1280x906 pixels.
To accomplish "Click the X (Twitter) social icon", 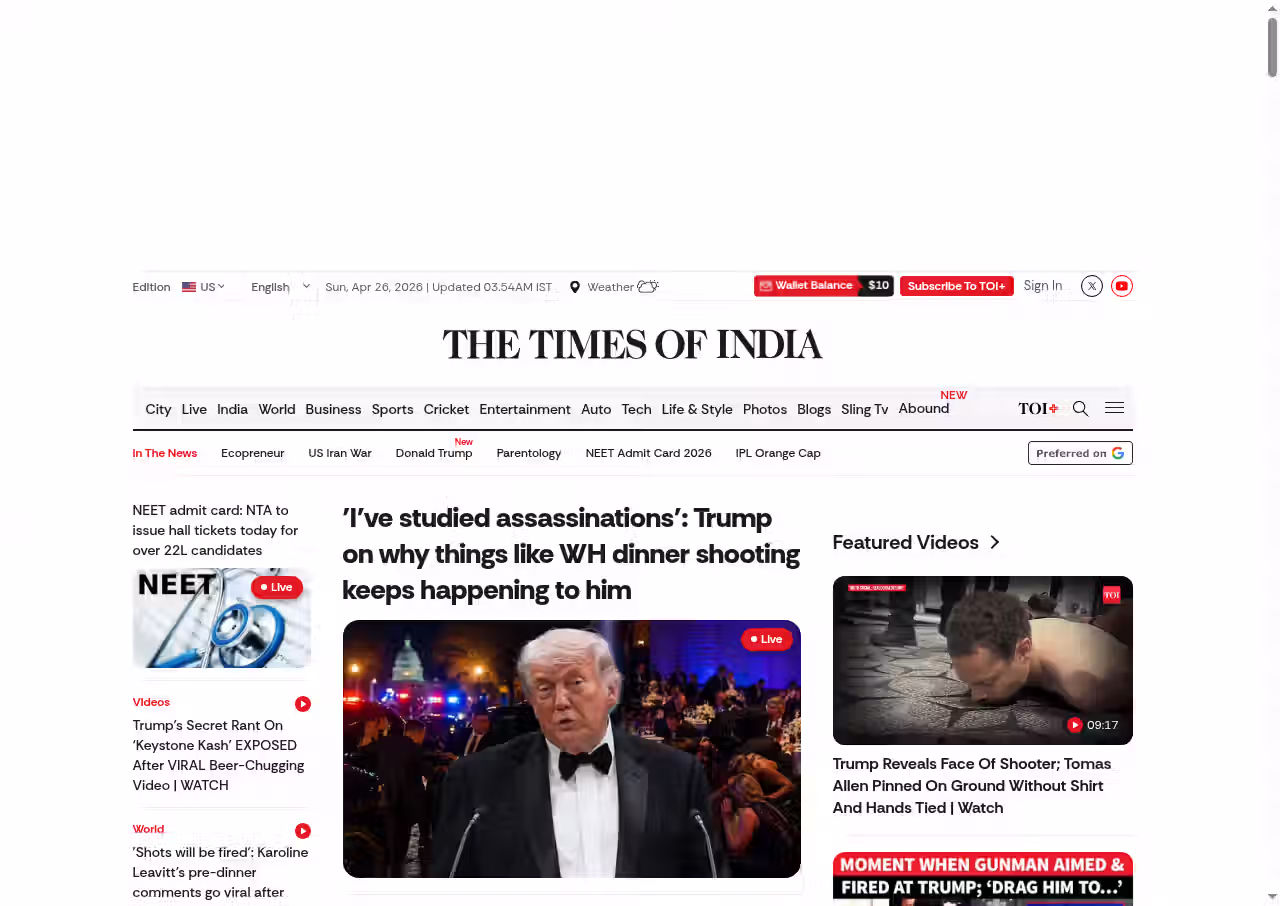I will [1092, 286].
